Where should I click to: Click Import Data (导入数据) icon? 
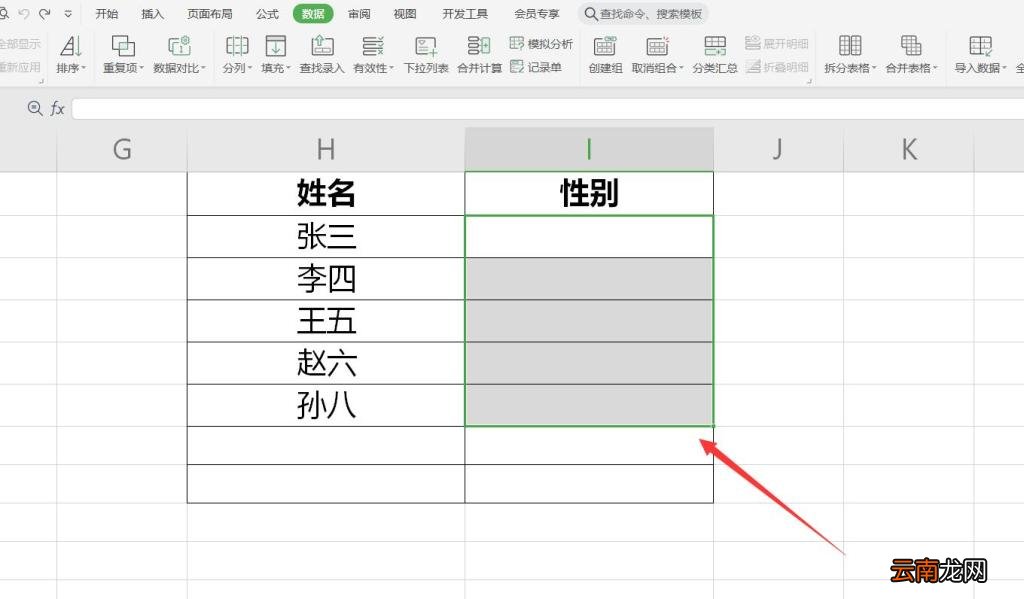980,46
